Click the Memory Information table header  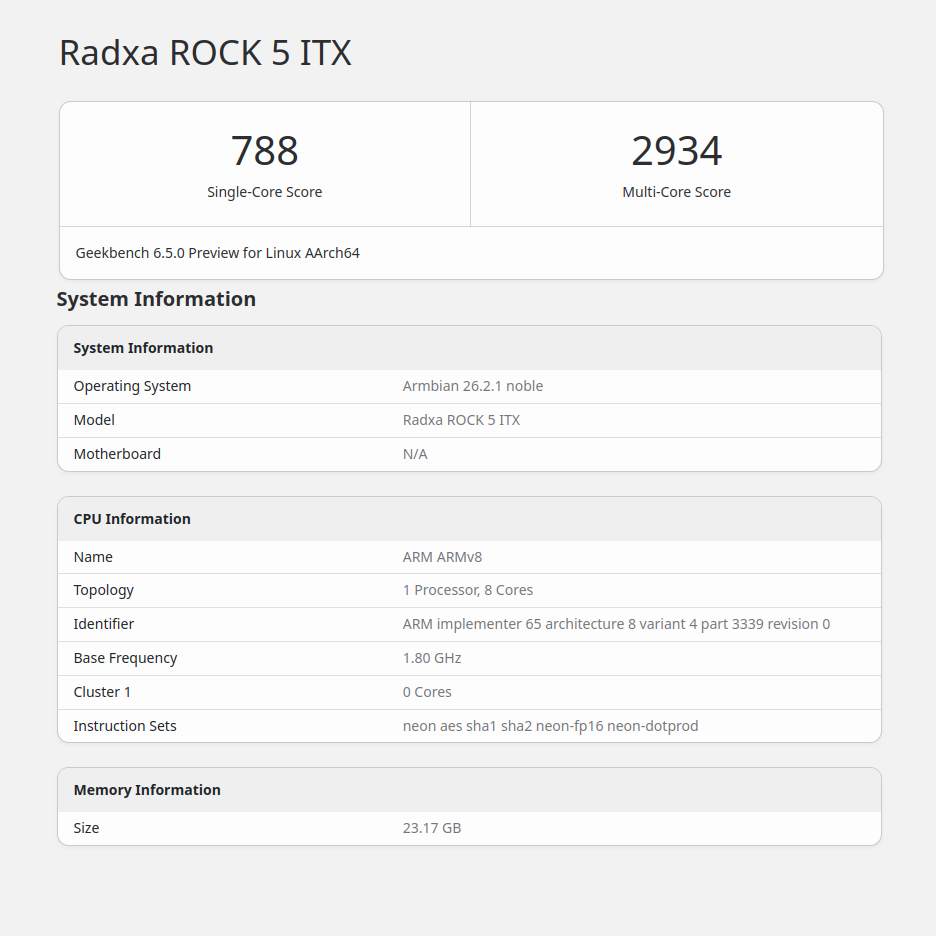[x=147, y=790]
